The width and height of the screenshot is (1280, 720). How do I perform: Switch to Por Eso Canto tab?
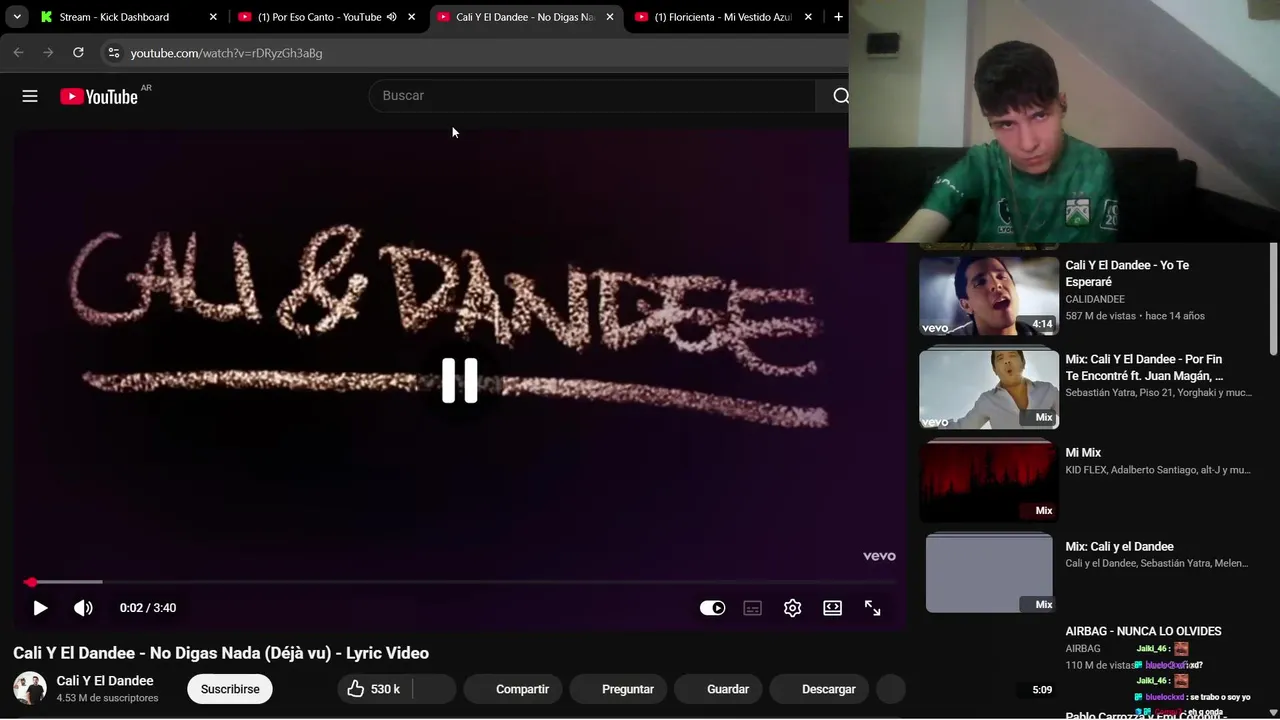(x=326, y=17)
